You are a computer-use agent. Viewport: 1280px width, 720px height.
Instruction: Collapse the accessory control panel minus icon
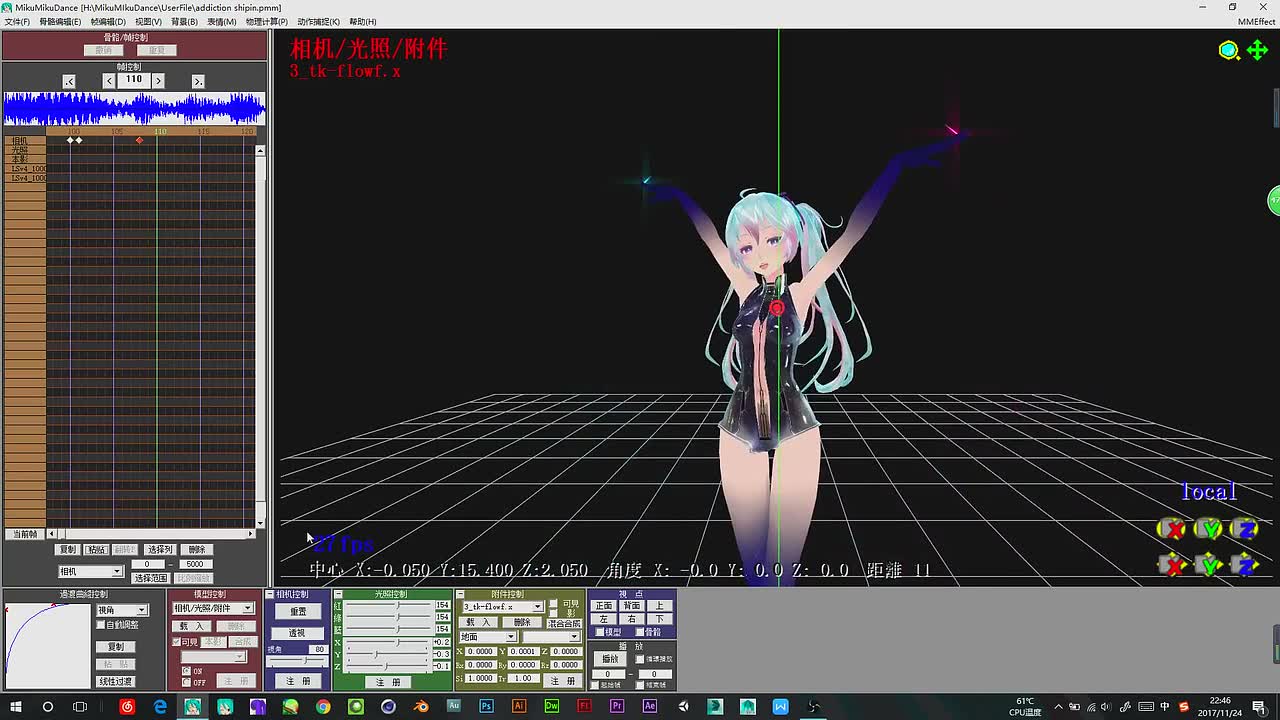[x=460, y=594]
